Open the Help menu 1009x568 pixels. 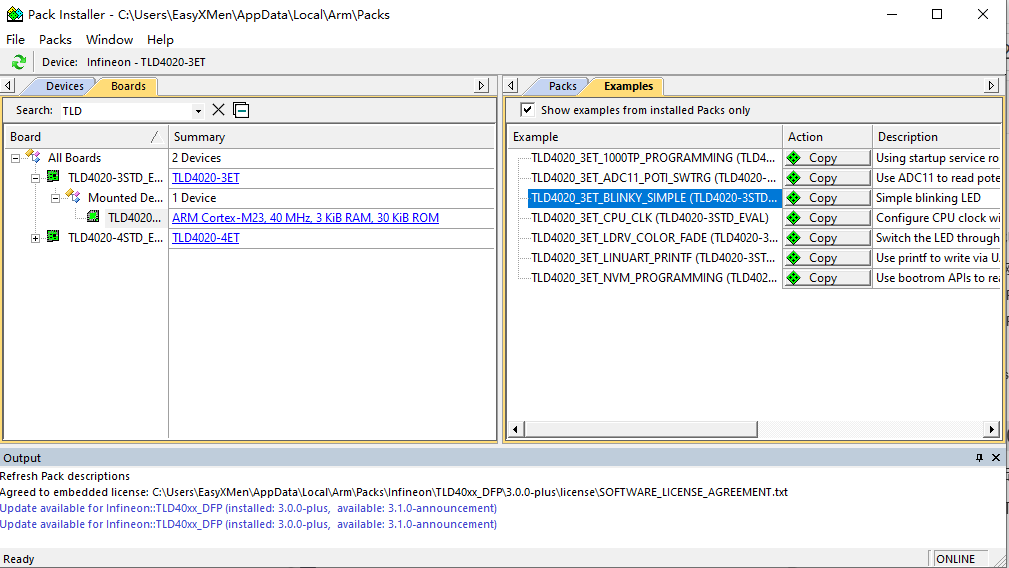160,39
